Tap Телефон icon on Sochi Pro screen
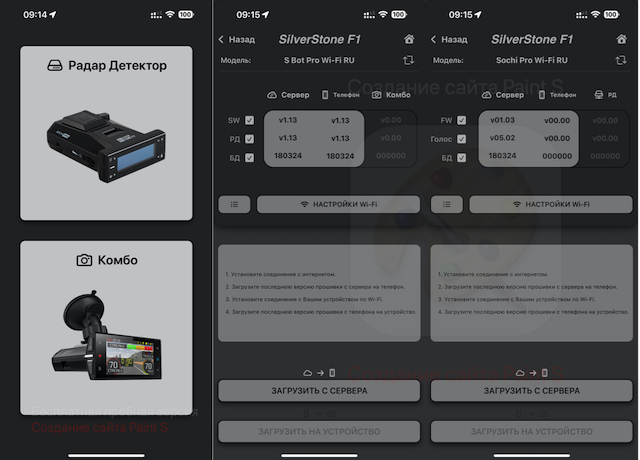 [542, 95]
